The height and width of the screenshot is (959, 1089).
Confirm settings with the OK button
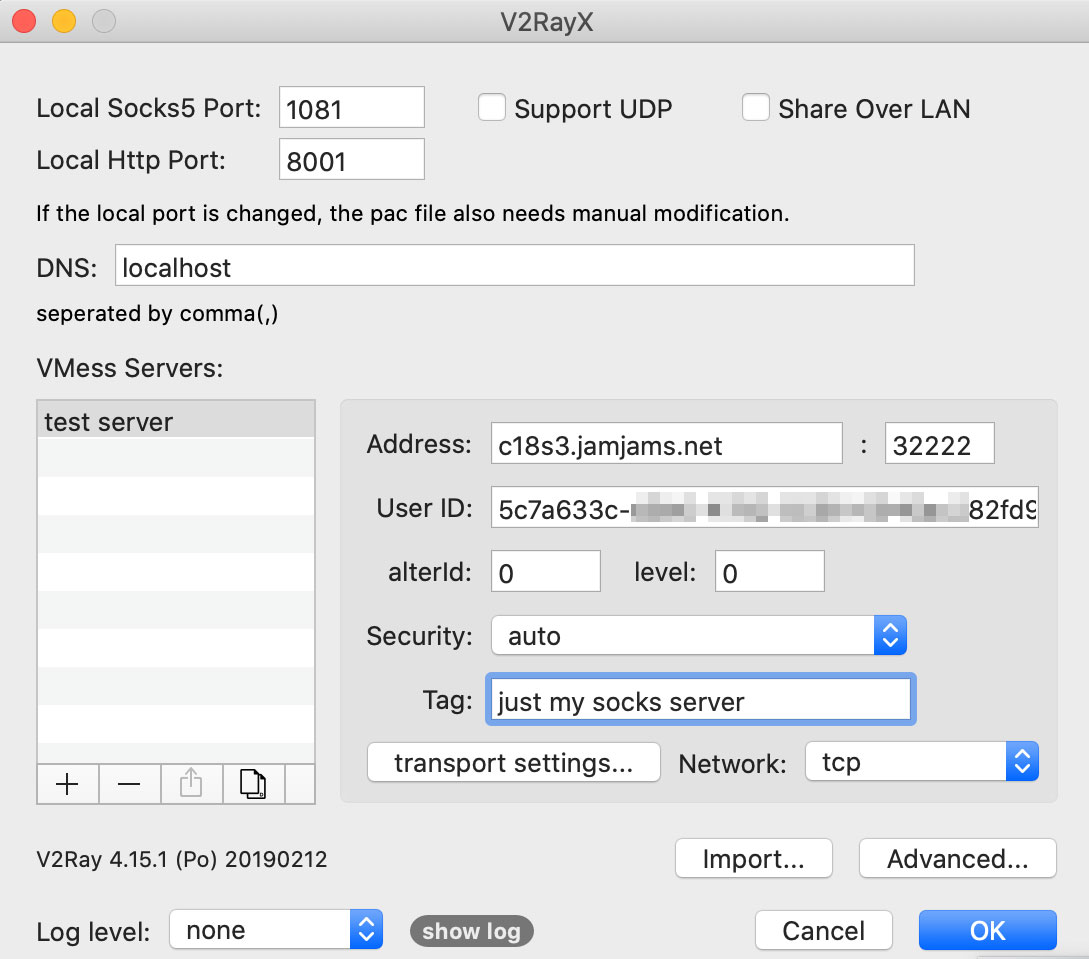[988, 930]
